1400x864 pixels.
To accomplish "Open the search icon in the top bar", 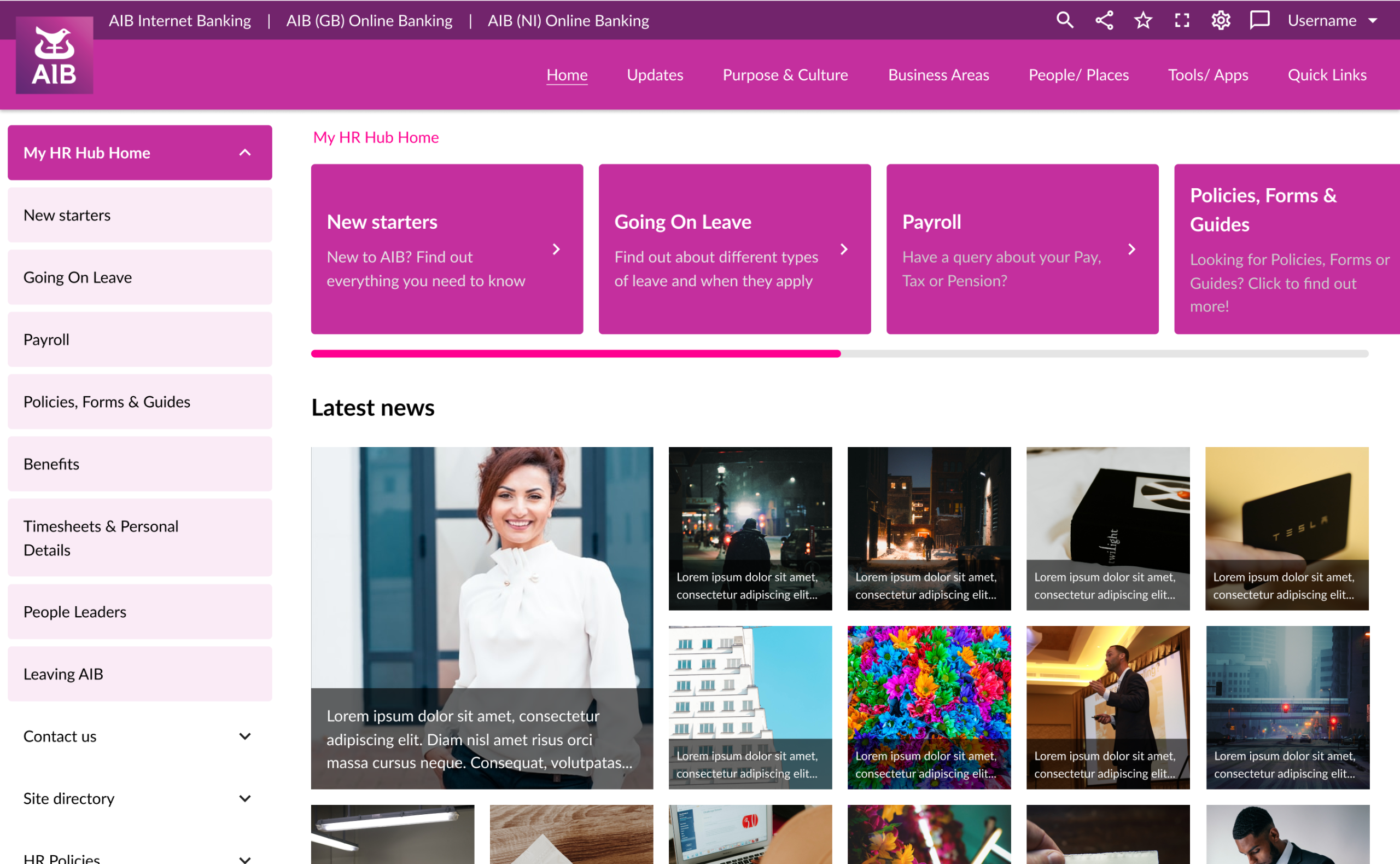I will coord(1064,20).
